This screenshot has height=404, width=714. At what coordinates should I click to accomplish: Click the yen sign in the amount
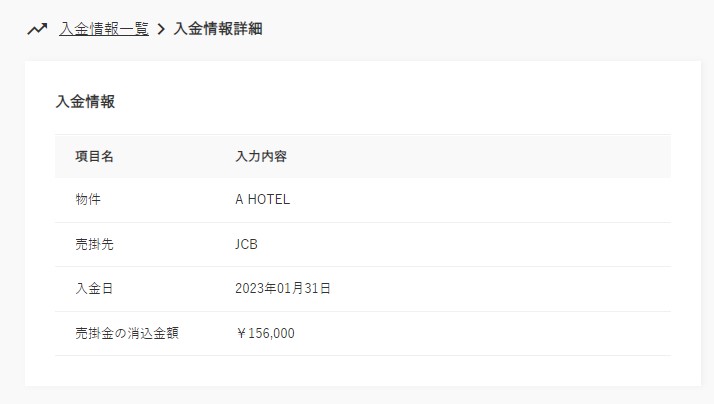(x=241, y=333)
